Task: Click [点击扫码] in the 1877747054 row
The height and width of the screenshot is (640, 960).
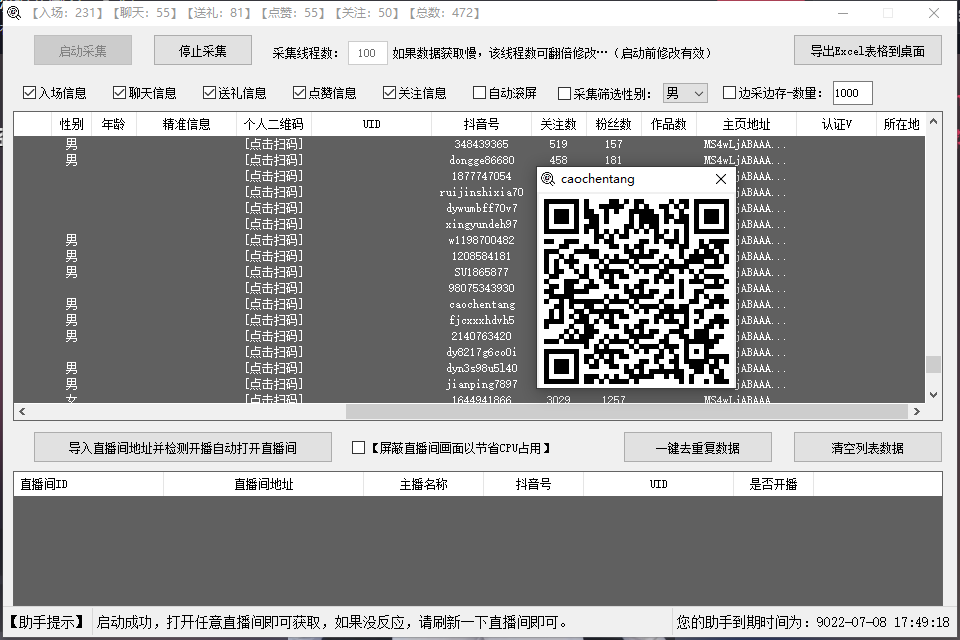Action: click(274, 176)
